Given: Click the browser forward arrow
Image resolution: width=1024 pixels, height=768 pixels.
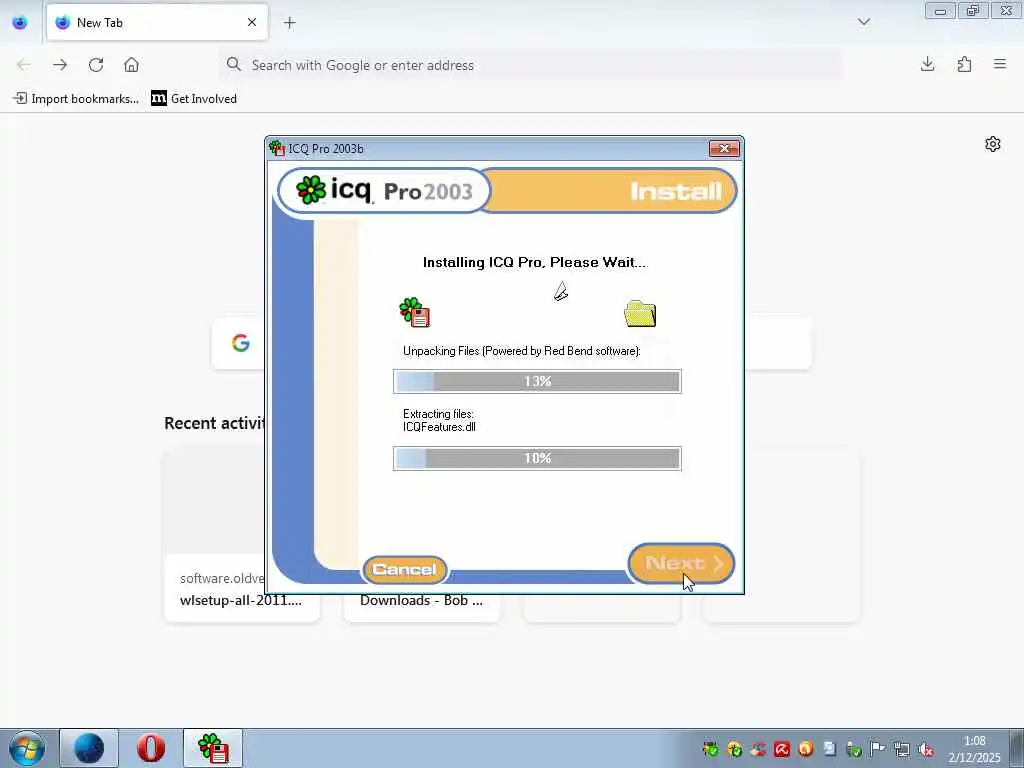Looking at the screenshot, I should tap(60, 65).
